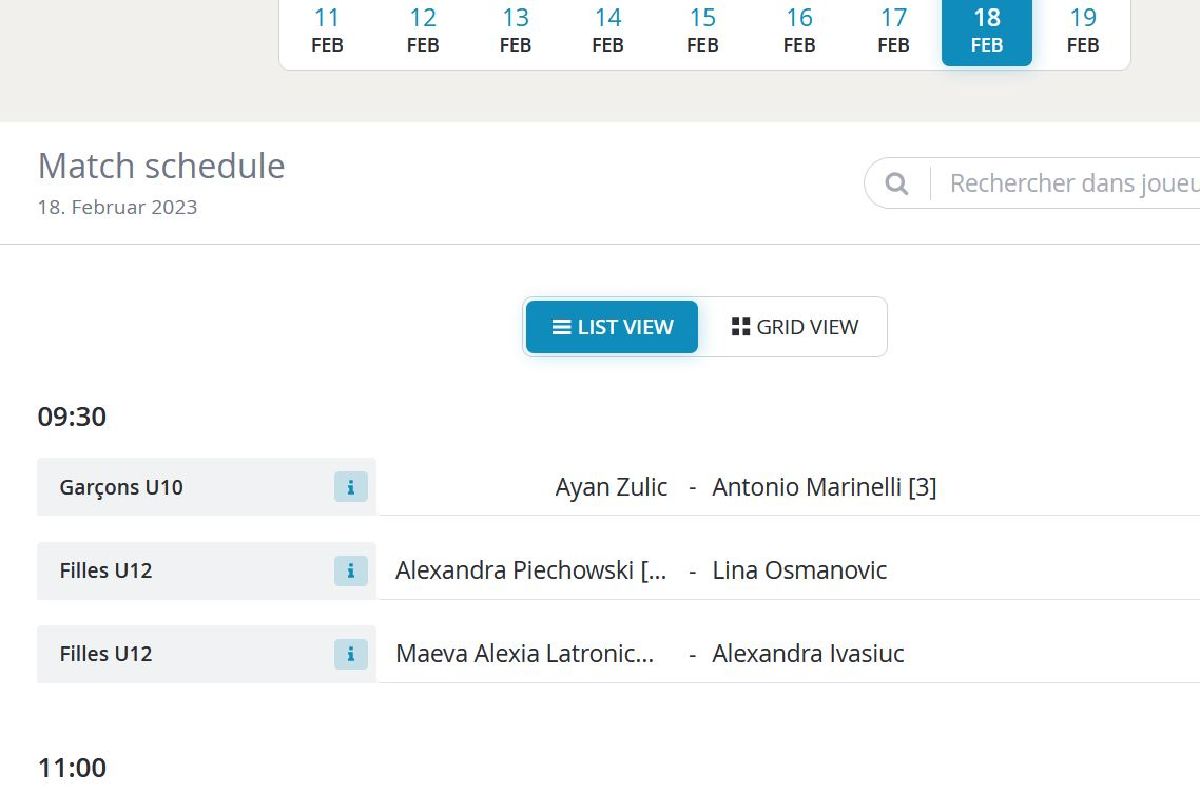Screen dimensions: 1200x793
Task: Click the search magnifier icon
Action: pos(897,184)
